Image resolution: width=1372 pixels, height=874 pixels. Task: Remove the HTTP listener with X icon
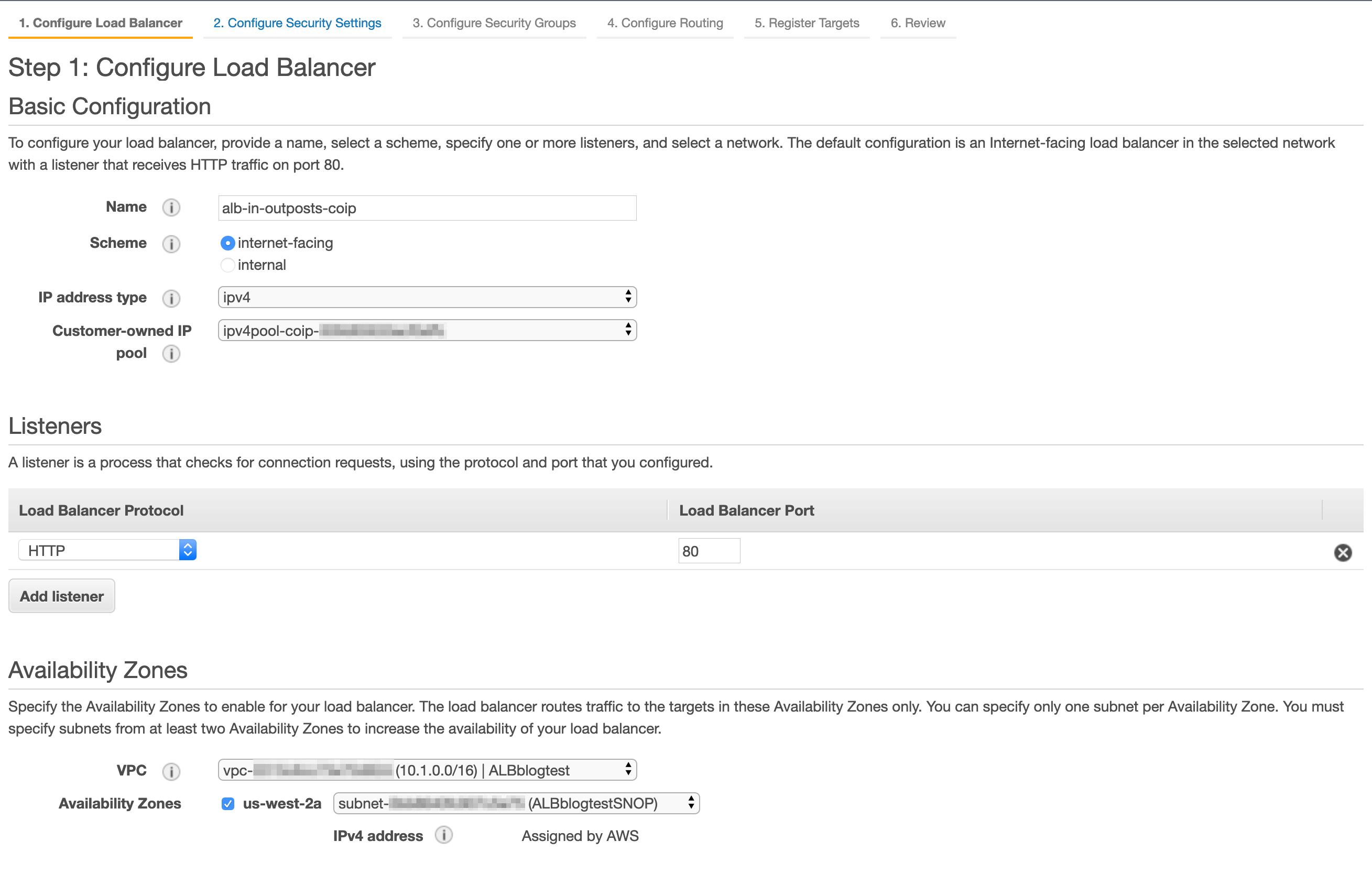coord(1342,552)
